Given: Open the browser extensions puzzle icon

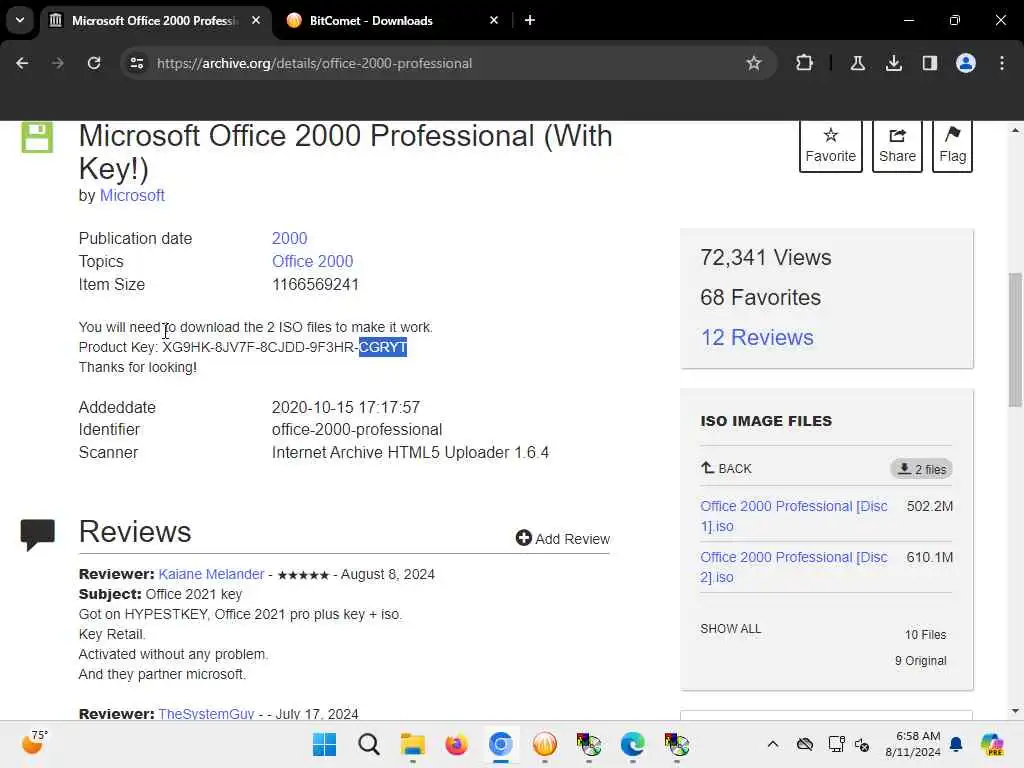Looking at the screenshot, I should pyautogui.click(x=805, y=63).
